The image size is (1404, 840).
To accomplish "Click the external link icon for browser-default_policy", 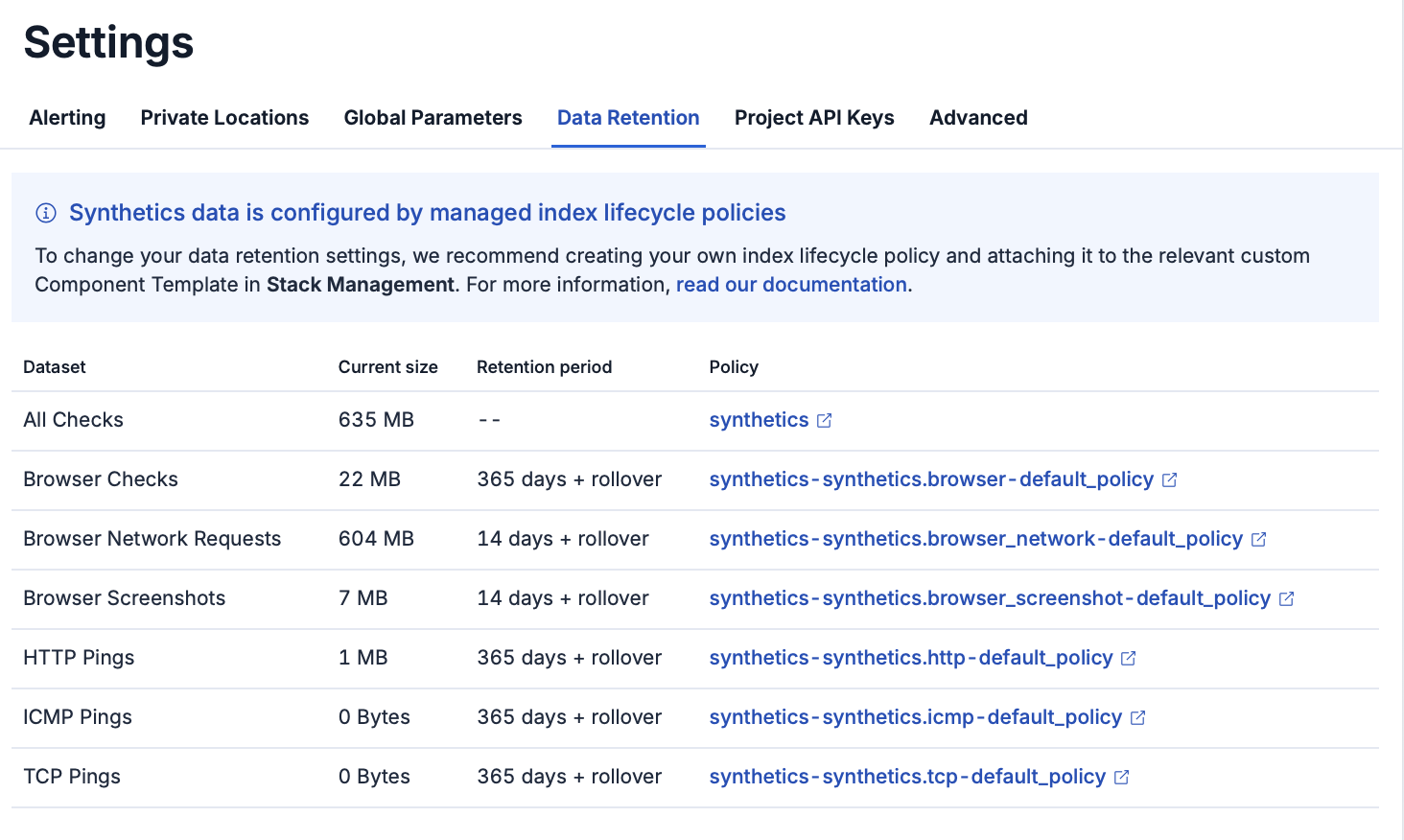I will coord(1169,478).
